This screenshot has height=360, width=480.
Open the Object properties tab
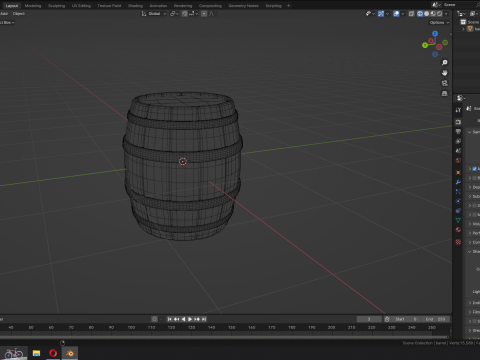pos(458,172)
